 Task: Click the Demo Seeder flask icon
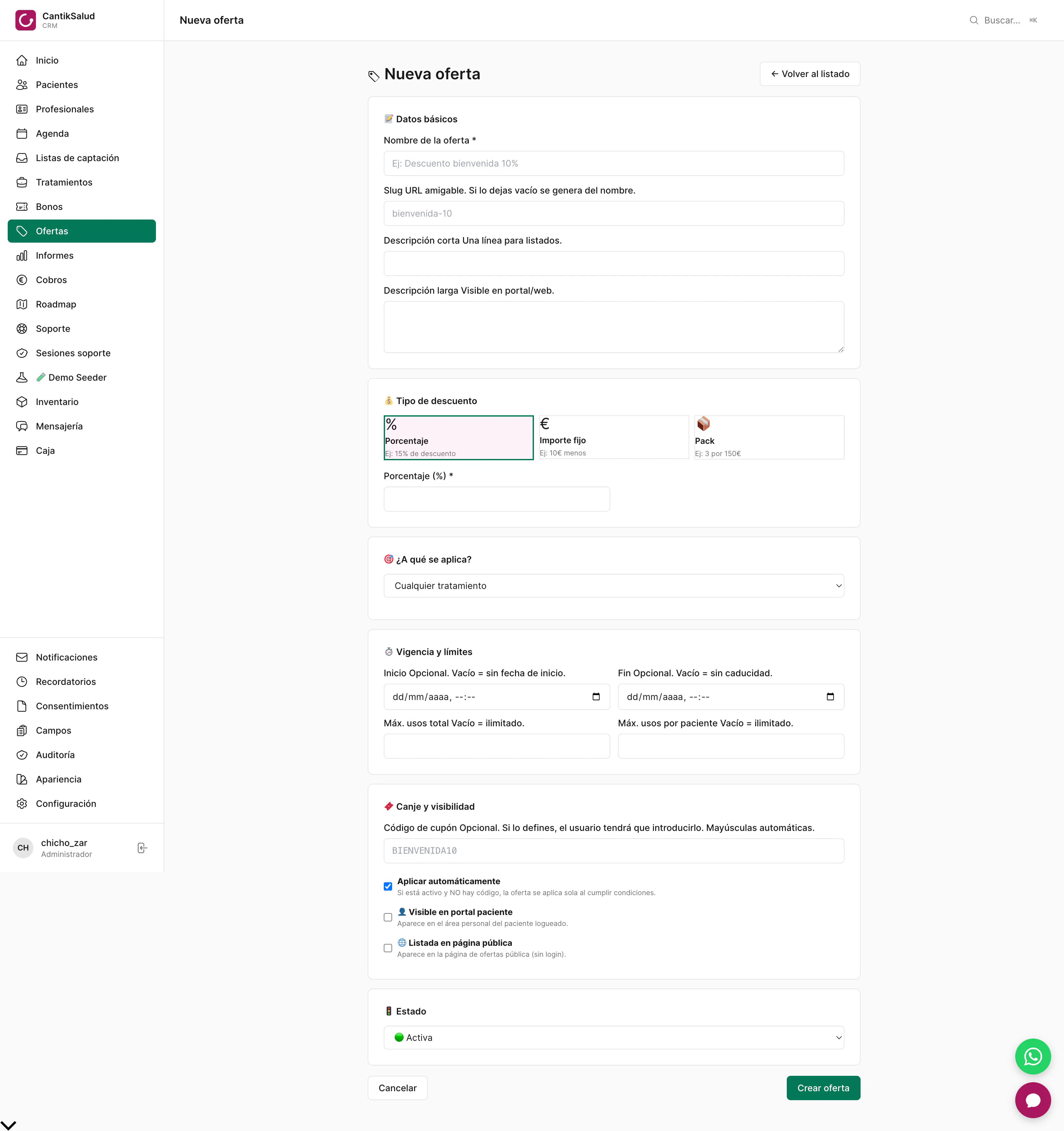22,378
